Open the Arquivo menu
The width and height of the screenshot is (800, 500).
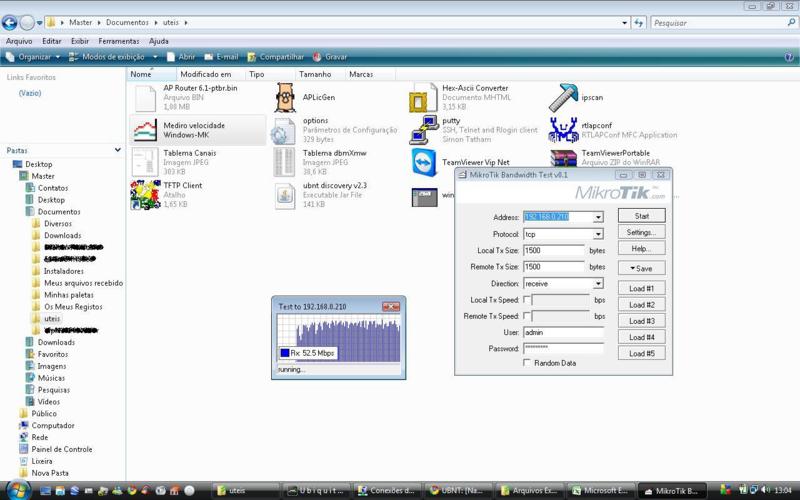tap(19, 41)
